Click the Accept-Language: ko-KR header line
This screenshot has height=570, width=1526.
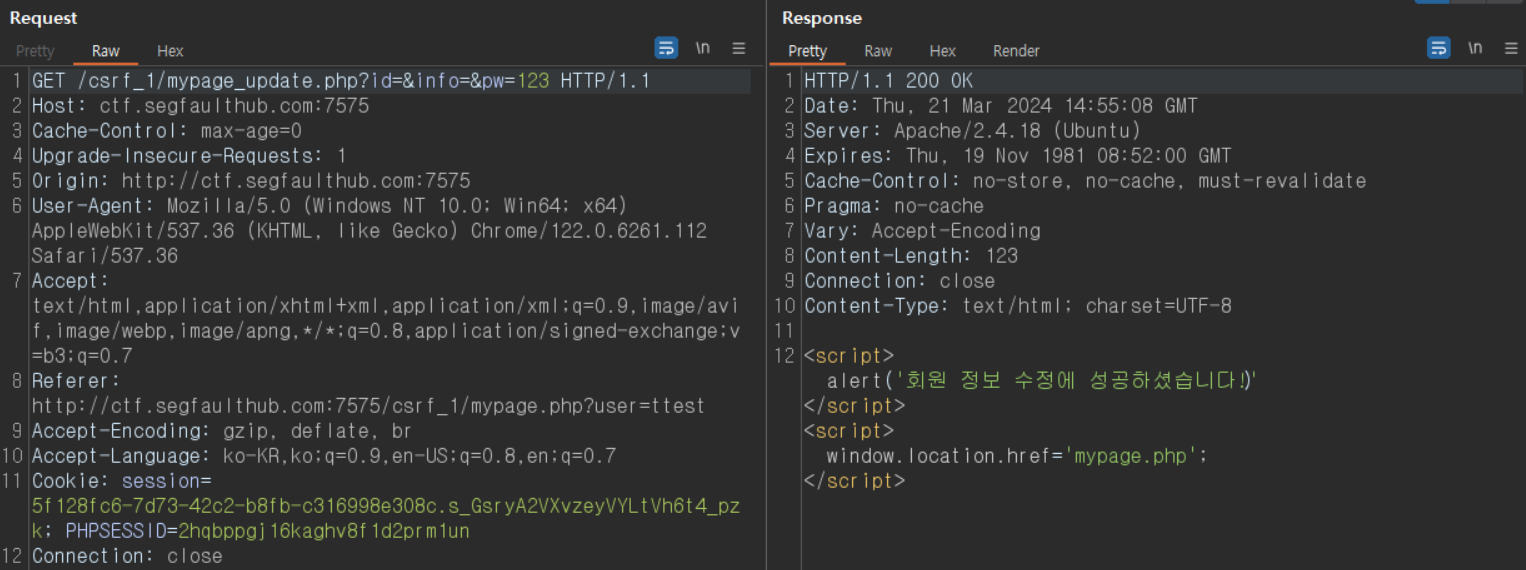324,456
